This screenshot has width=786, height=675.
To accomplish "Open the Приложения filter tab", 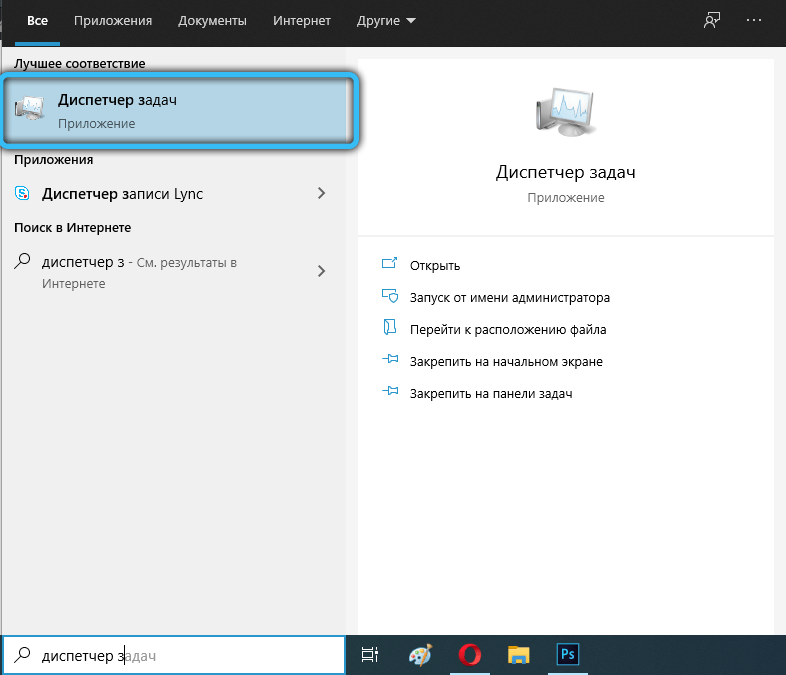I will pos(113,21).
